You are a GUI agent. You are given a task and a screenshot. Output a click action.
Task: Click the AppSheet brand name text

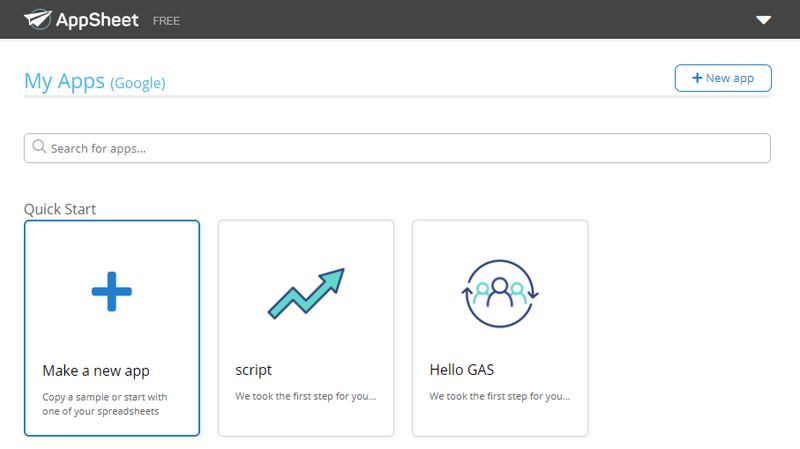tap(99, 19)
